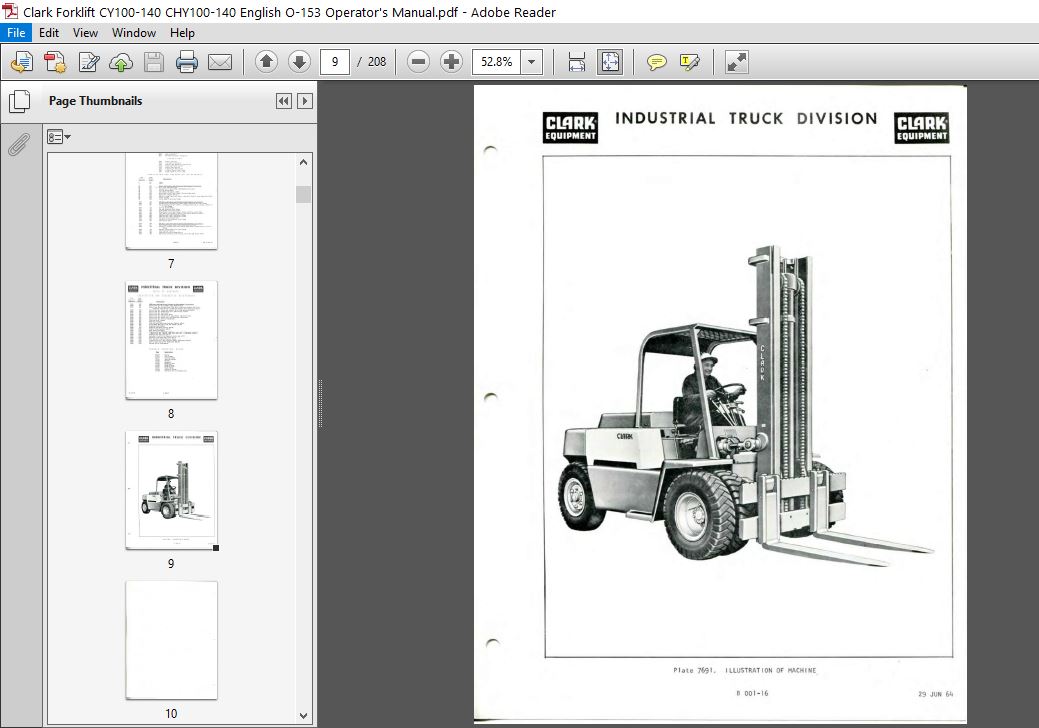Image resolution: width=1039 pixels, height=728 pixels.
Task: Click the right arrow in thumbnails header
Action: click(x=305, y=101)
